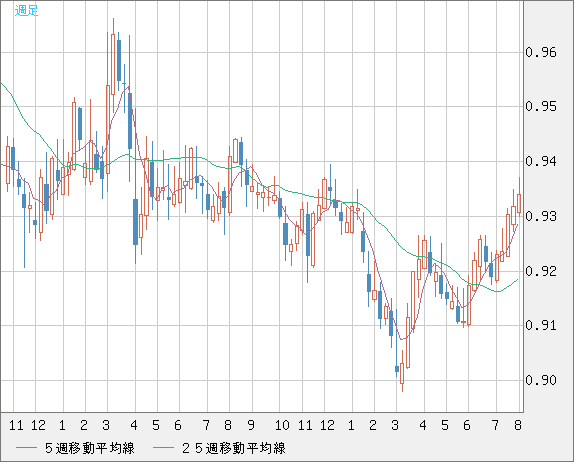This screenshot has width=574, height=462.
Task: Click the green 25-week average legend line
Action: click(163, 448)
